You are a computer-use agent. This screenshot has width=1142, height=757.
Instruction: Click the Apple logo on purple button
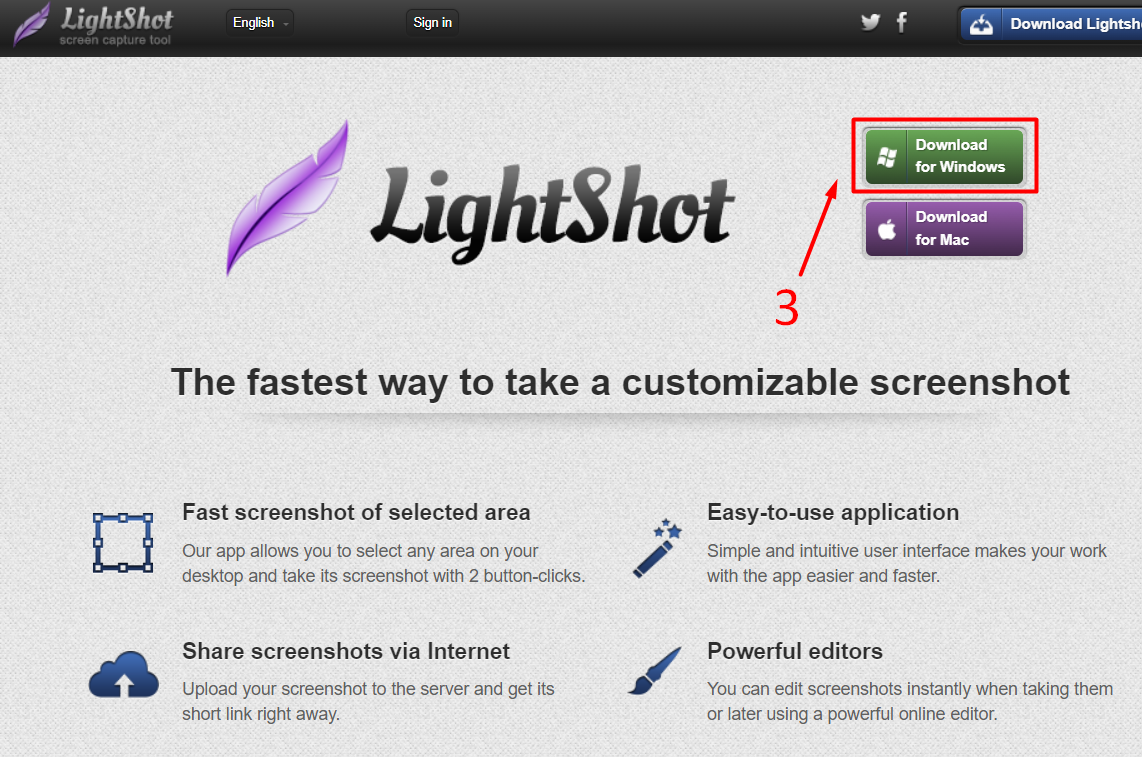tap(886, 230)
